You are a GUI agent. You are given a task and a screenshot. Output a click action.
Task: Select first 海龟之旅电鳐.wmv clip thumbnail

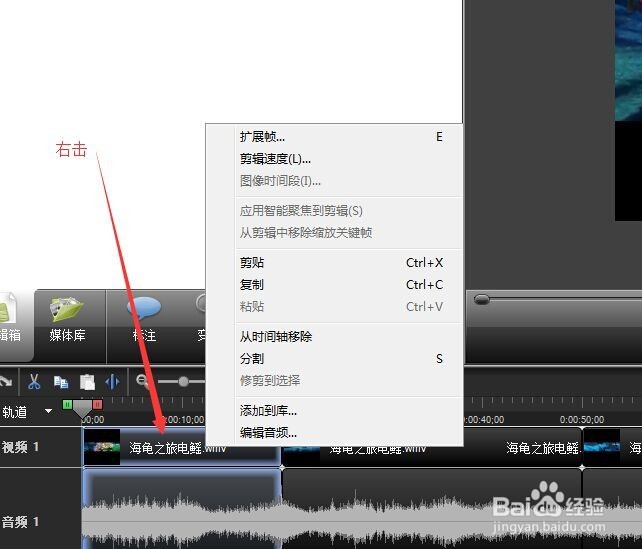pyautogui.click(x=102, y=447)
